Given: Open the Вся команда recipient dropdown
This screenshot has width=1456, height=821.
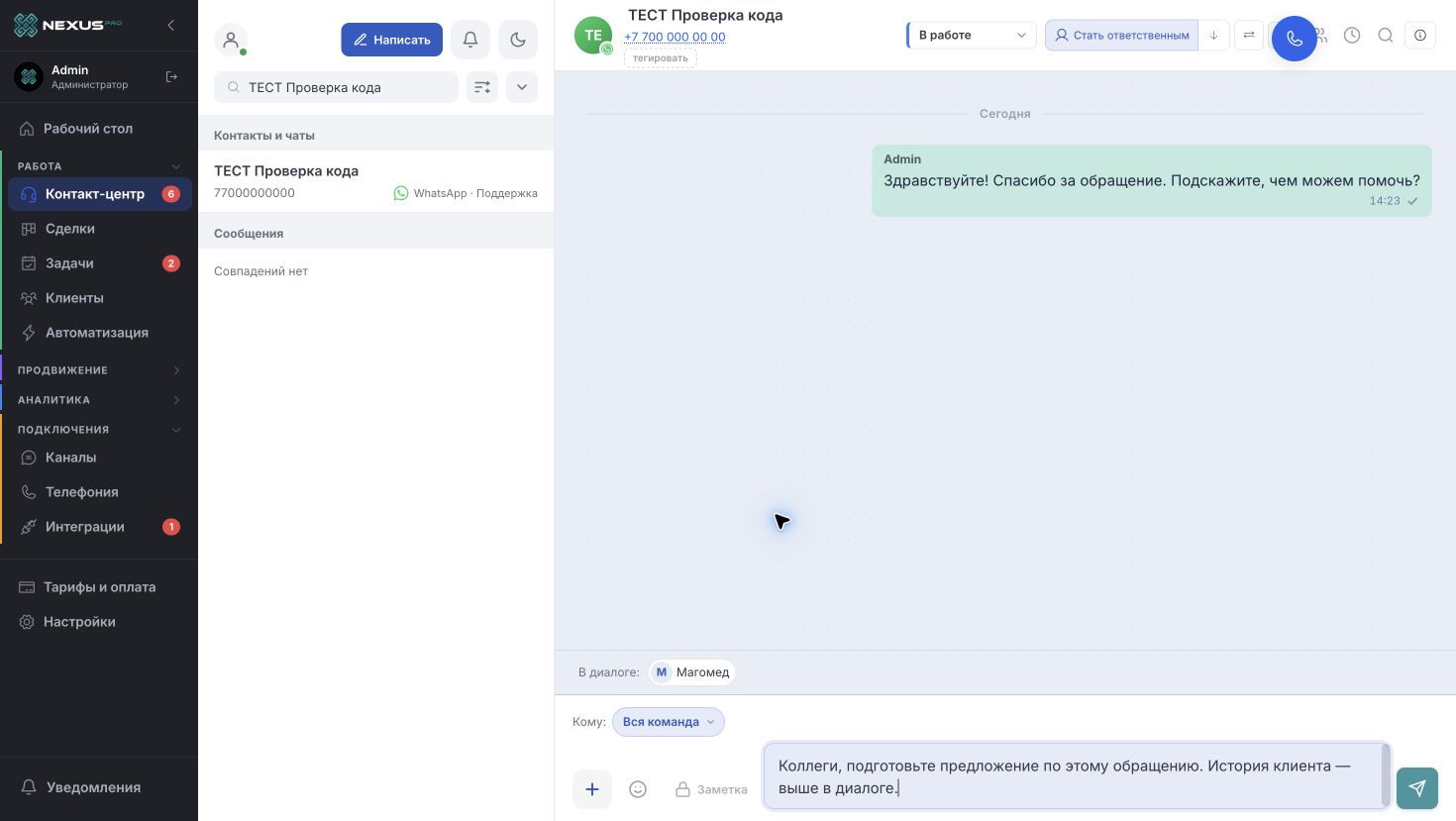Looking at the screenshot, I should 669,722.
